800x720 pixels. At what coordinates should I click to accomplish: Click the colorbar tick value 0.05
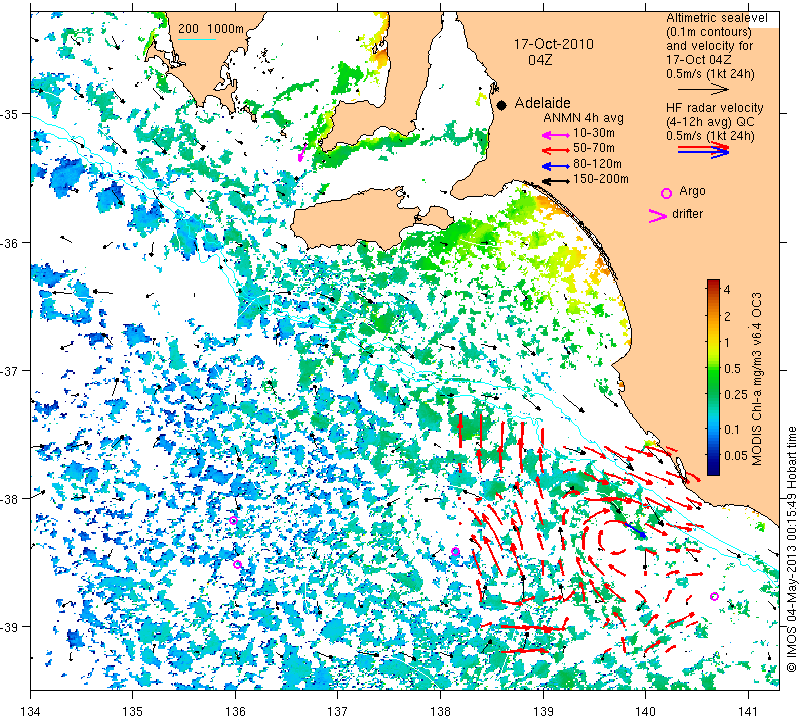(736, 455)
